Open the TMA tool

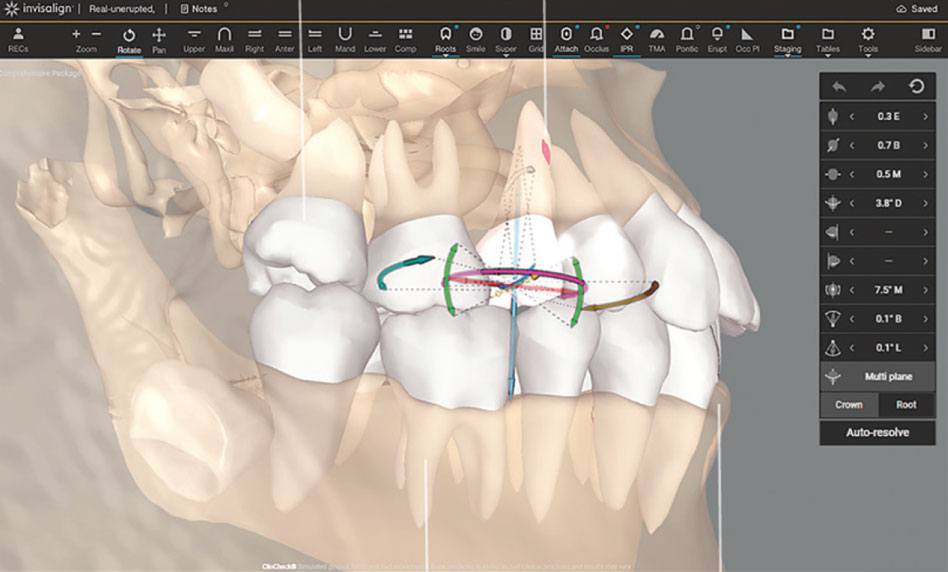coord(657,40)
